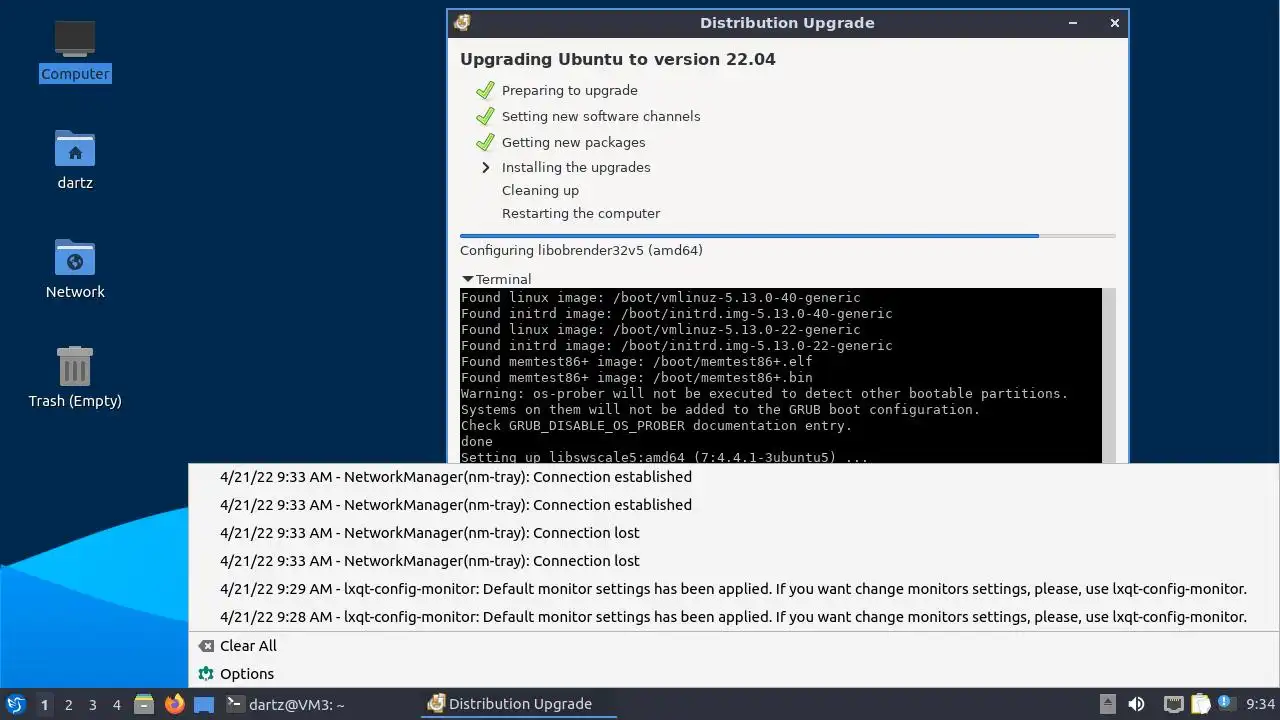Image resolution: width=1280 pixels, height=720 pixels.
Task: Open second 9:33 AM Connection established notification
Action: [x=733, y=505]
